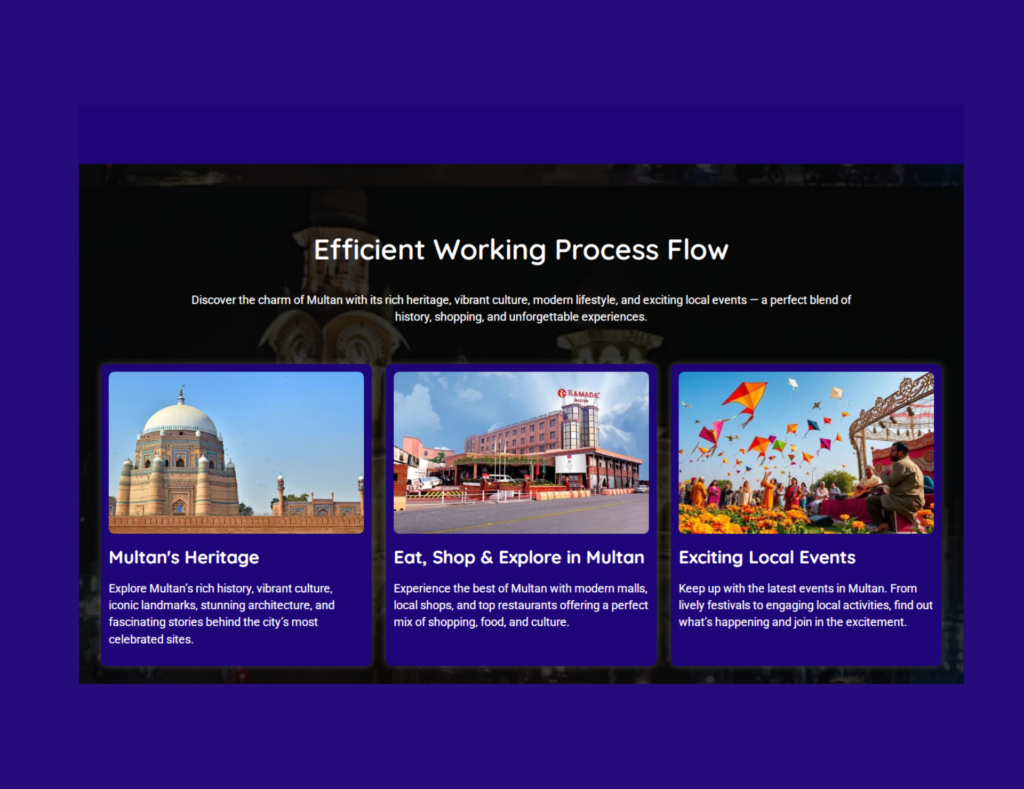This screenshot has width=1024, height=789.
Task: Click "Eat, Shop & Explore in Multan" heading
Action: pyautogui.click(x=519, y=557)
